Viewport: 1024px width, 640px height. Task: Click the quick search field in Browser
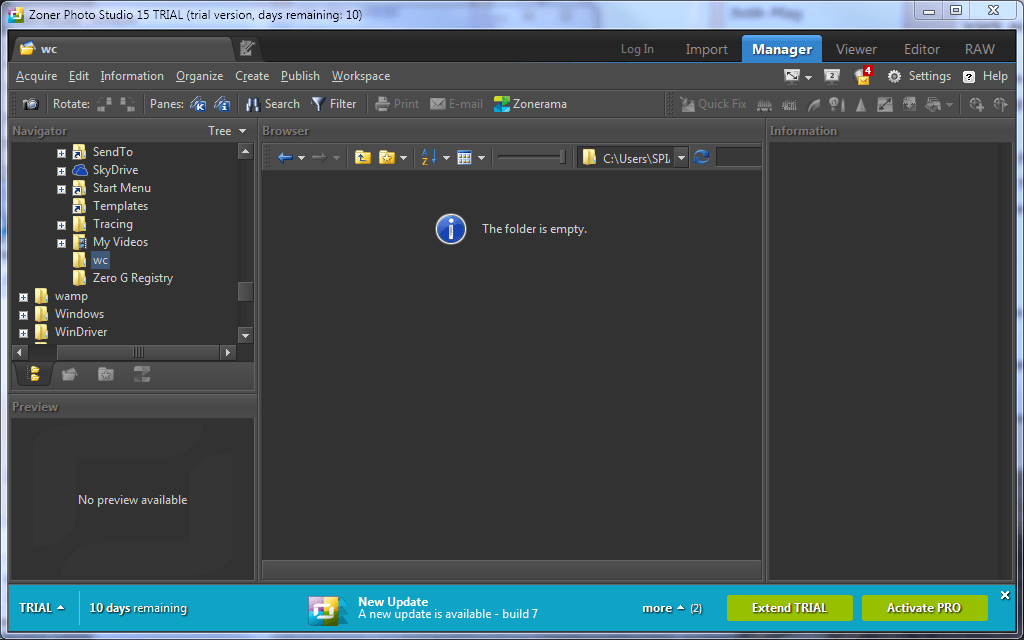[739, 157]
